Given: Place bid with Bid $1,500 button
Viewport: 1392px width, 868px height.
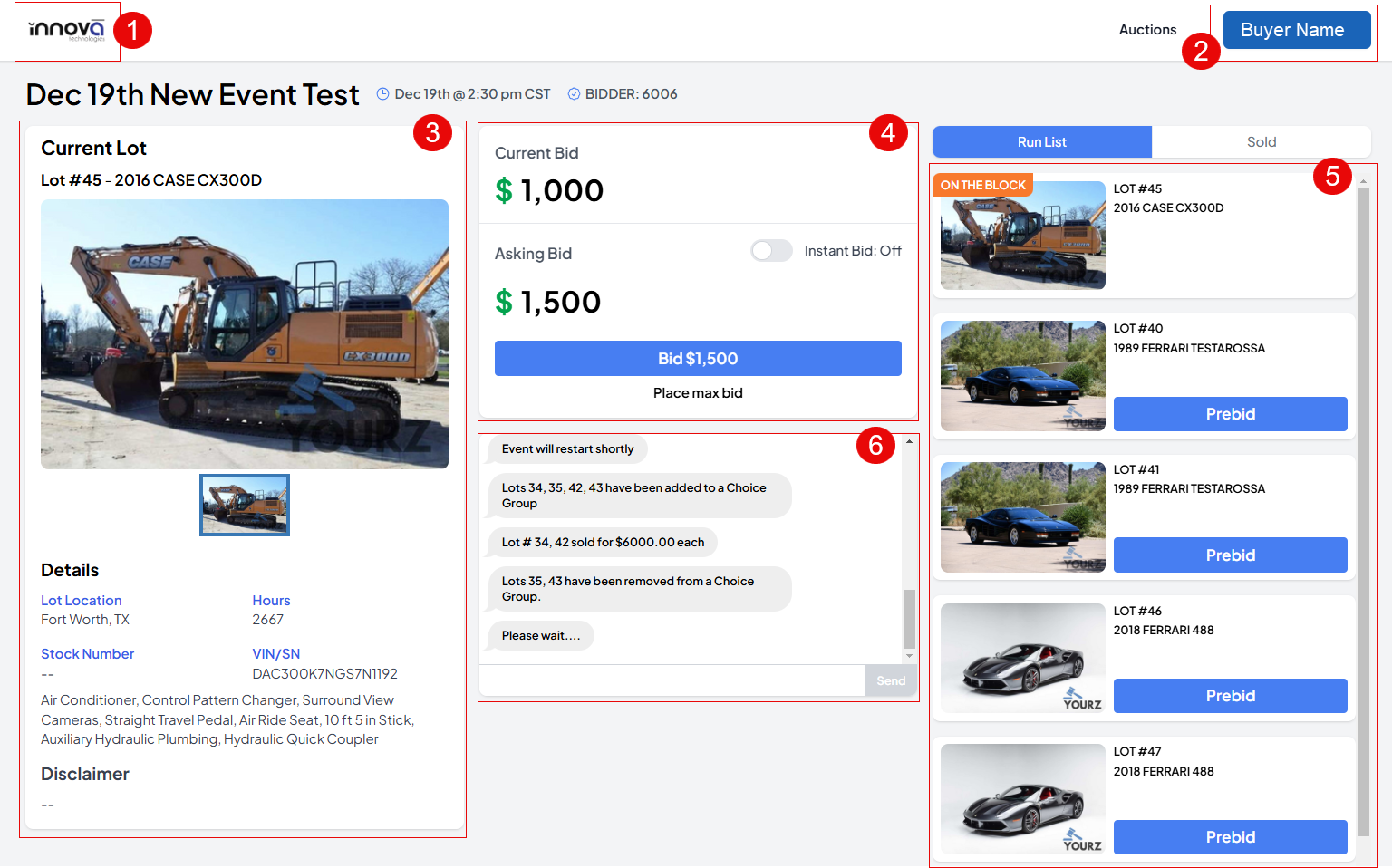Looking at the screenshot, I should [x=698, y=359].
